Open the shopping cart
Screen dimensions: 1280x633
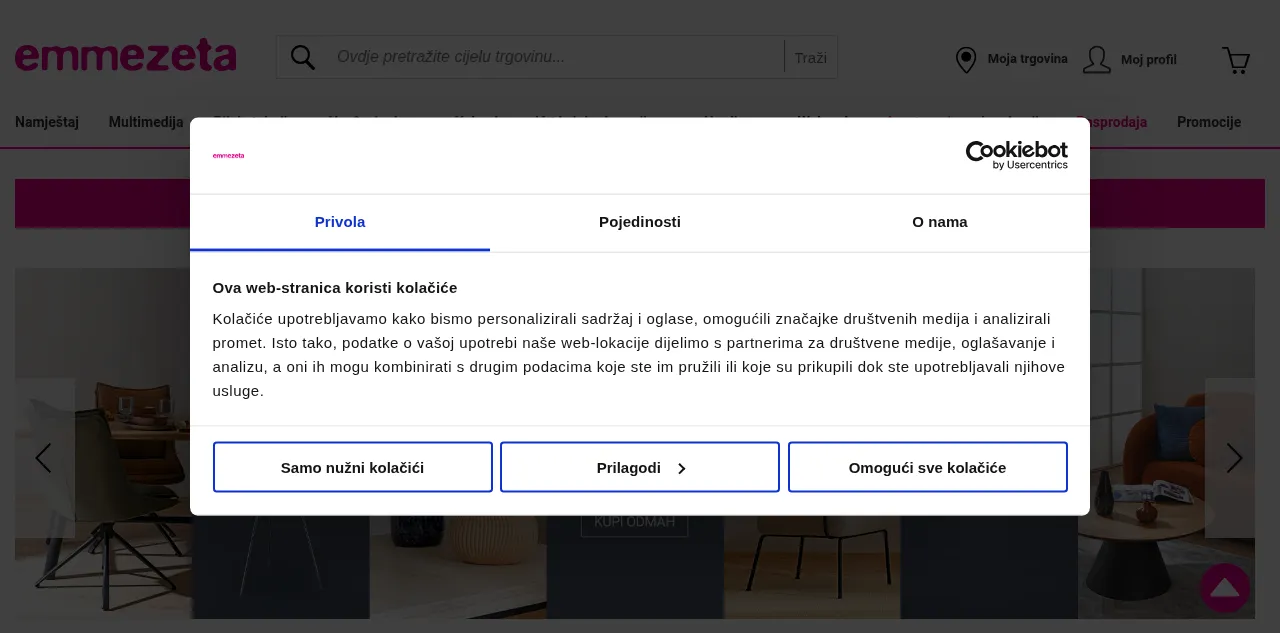tap(1236, 61)
